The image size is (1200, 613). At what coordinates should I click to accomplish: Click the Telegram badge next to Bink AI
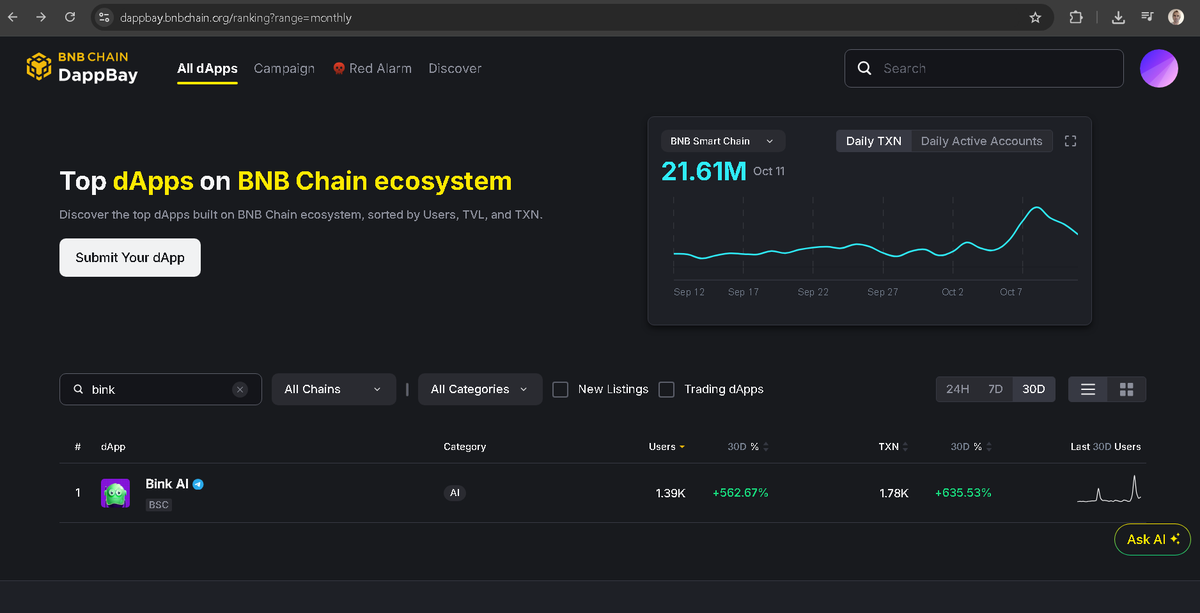(199, 484)
